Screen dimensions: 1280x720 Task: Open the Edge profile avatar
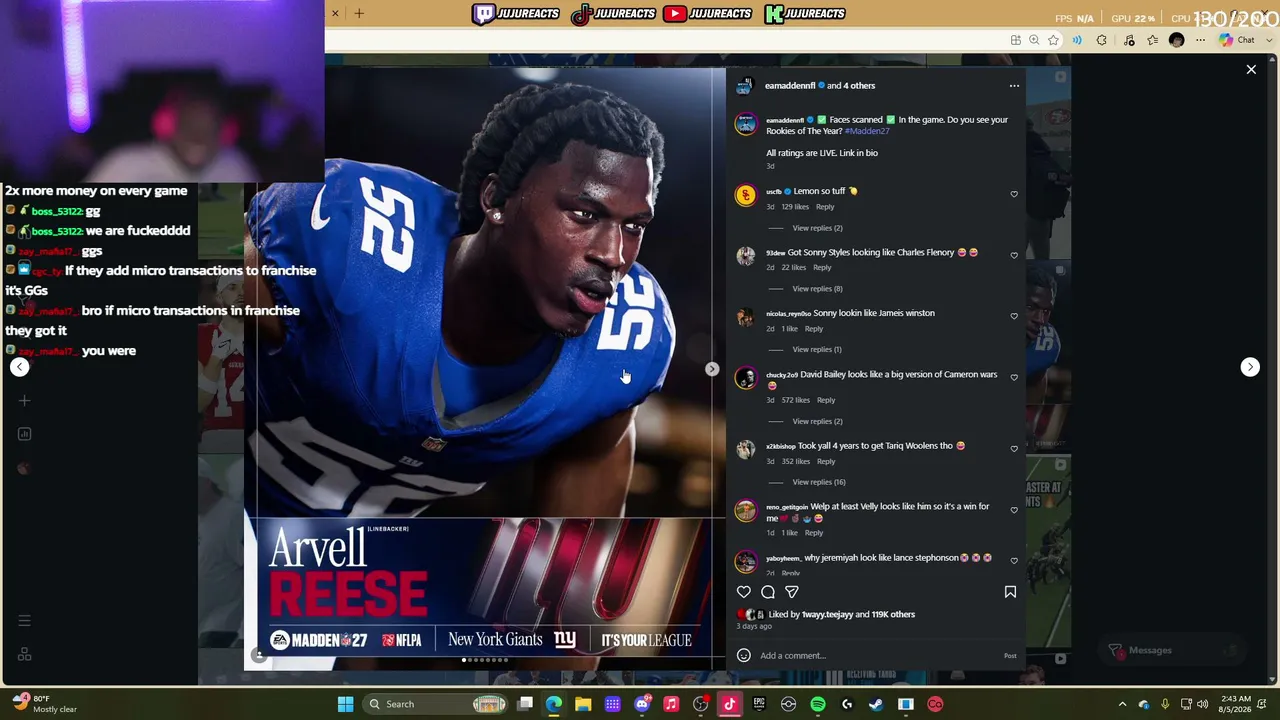click(x=1177, y=40)
